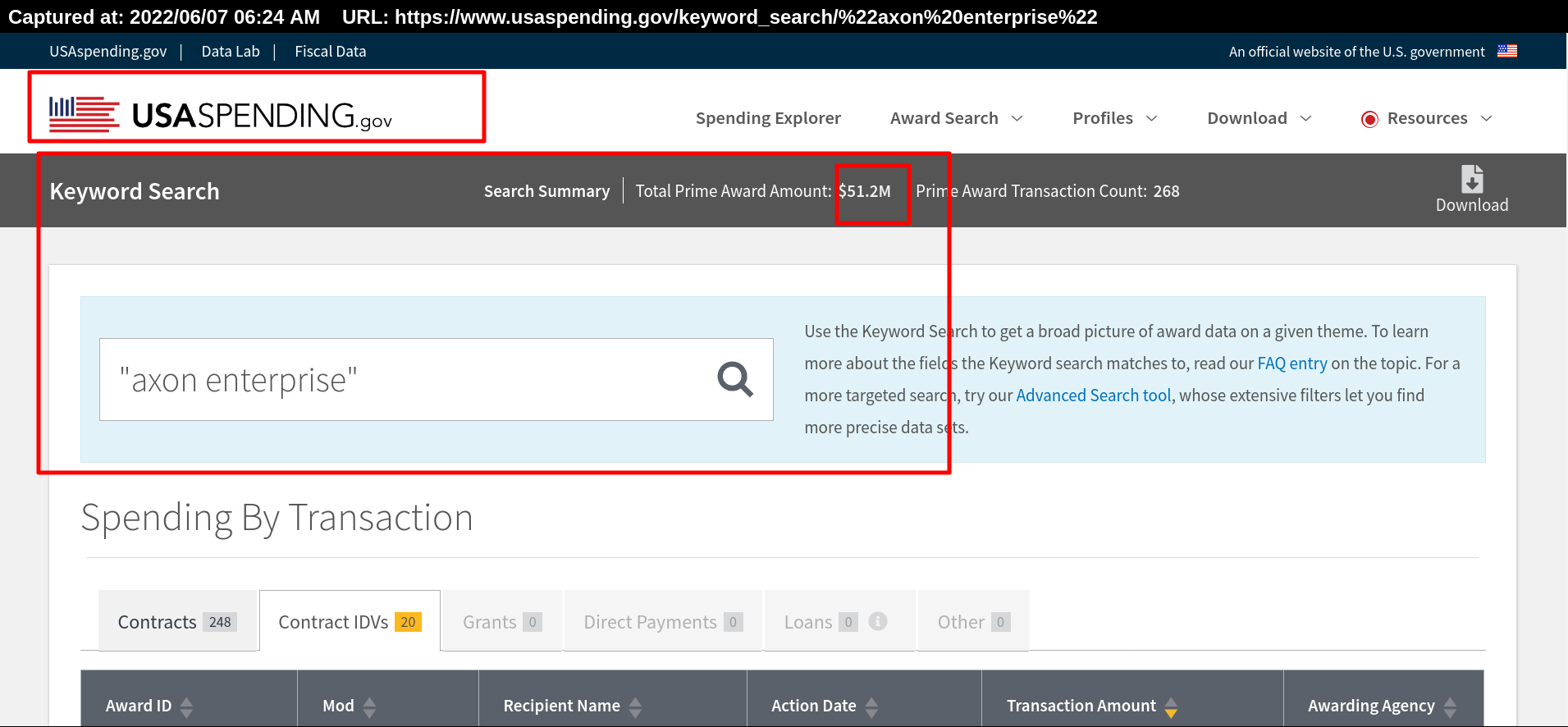Screen dimensions: 1568x727
Task: Open the USAspending.gov top bar link
Action: tap(107, 51)
